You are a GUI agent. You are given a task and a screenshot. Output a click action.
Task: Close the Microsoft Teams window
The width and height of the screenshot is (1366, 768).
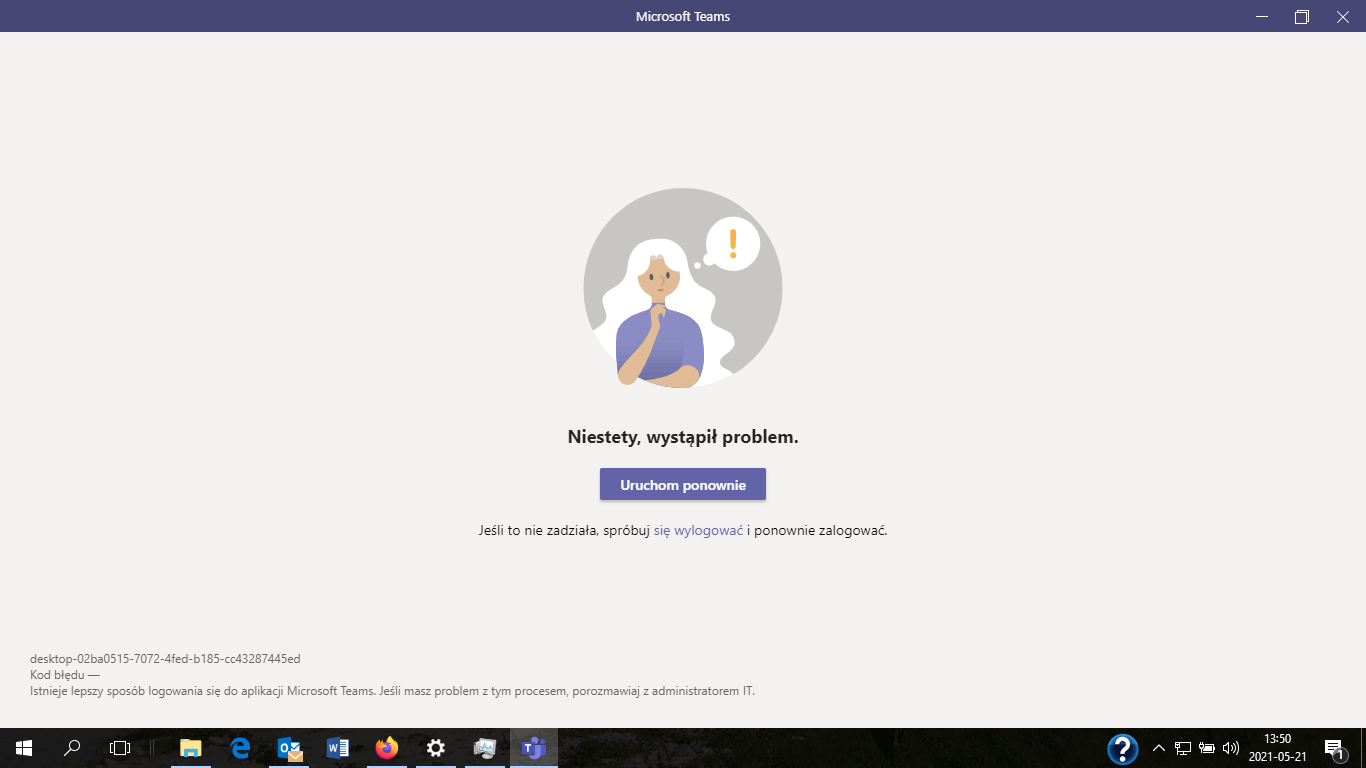[x=1343, y=16]
